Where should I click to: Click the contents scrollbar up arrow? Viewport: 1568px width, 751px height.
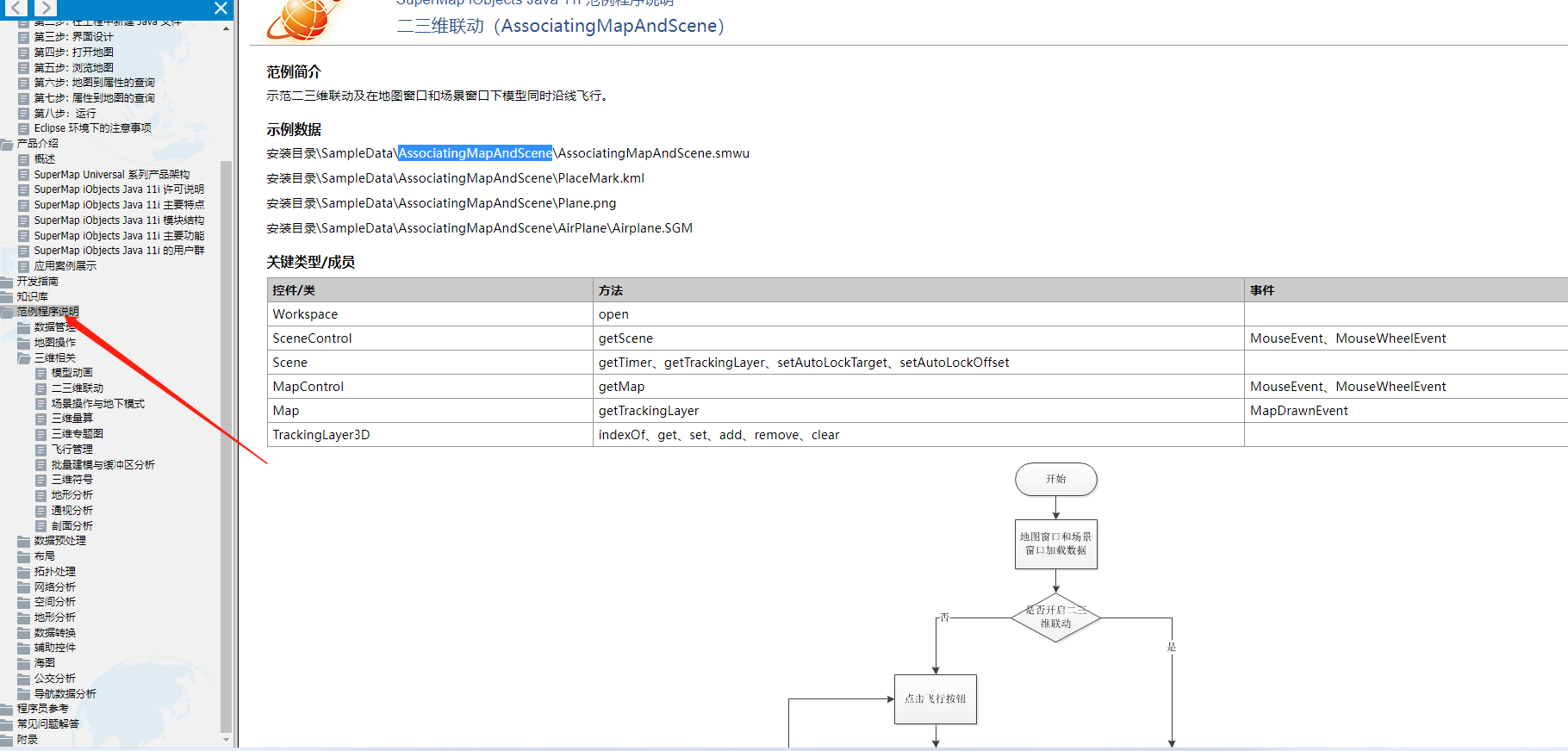tap(227, 28)
